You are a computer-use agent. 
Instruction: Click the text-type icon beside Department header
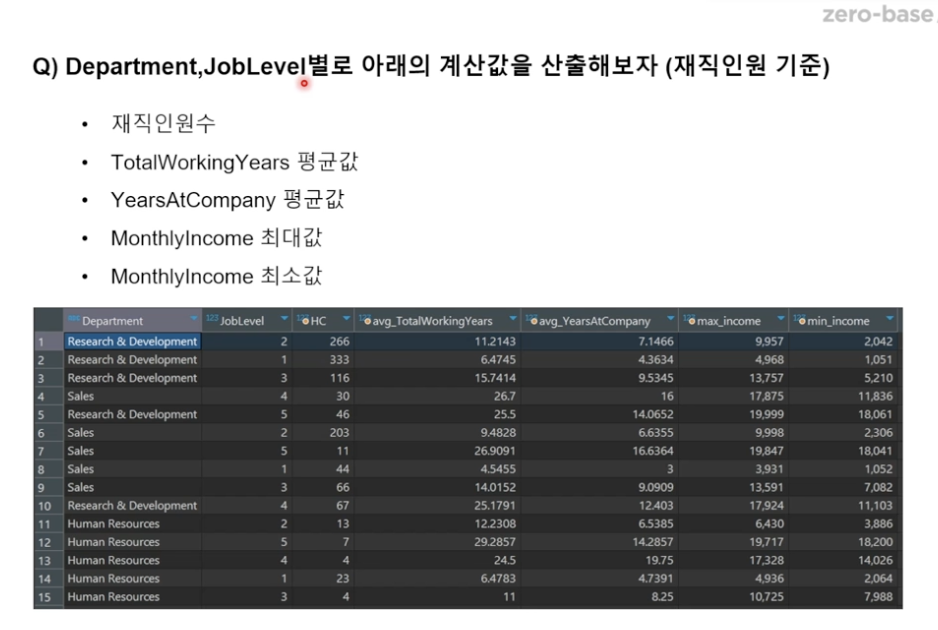(74, 318)
